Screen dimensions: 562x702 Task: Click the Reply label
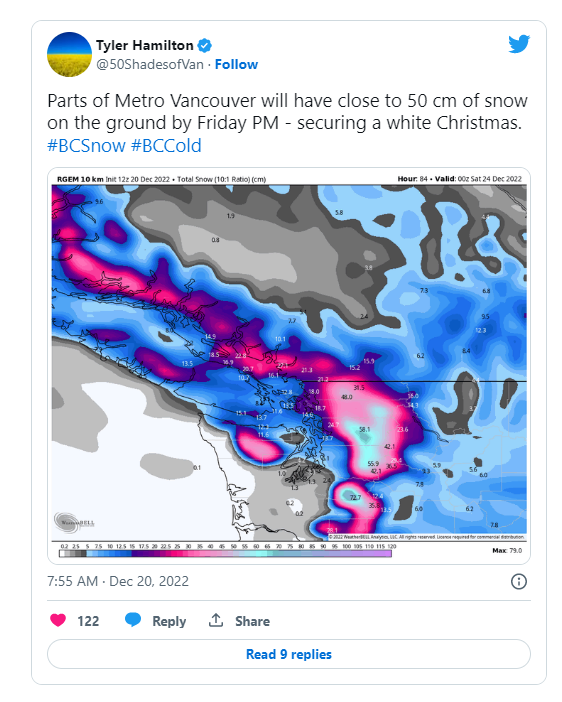(169, 621)
